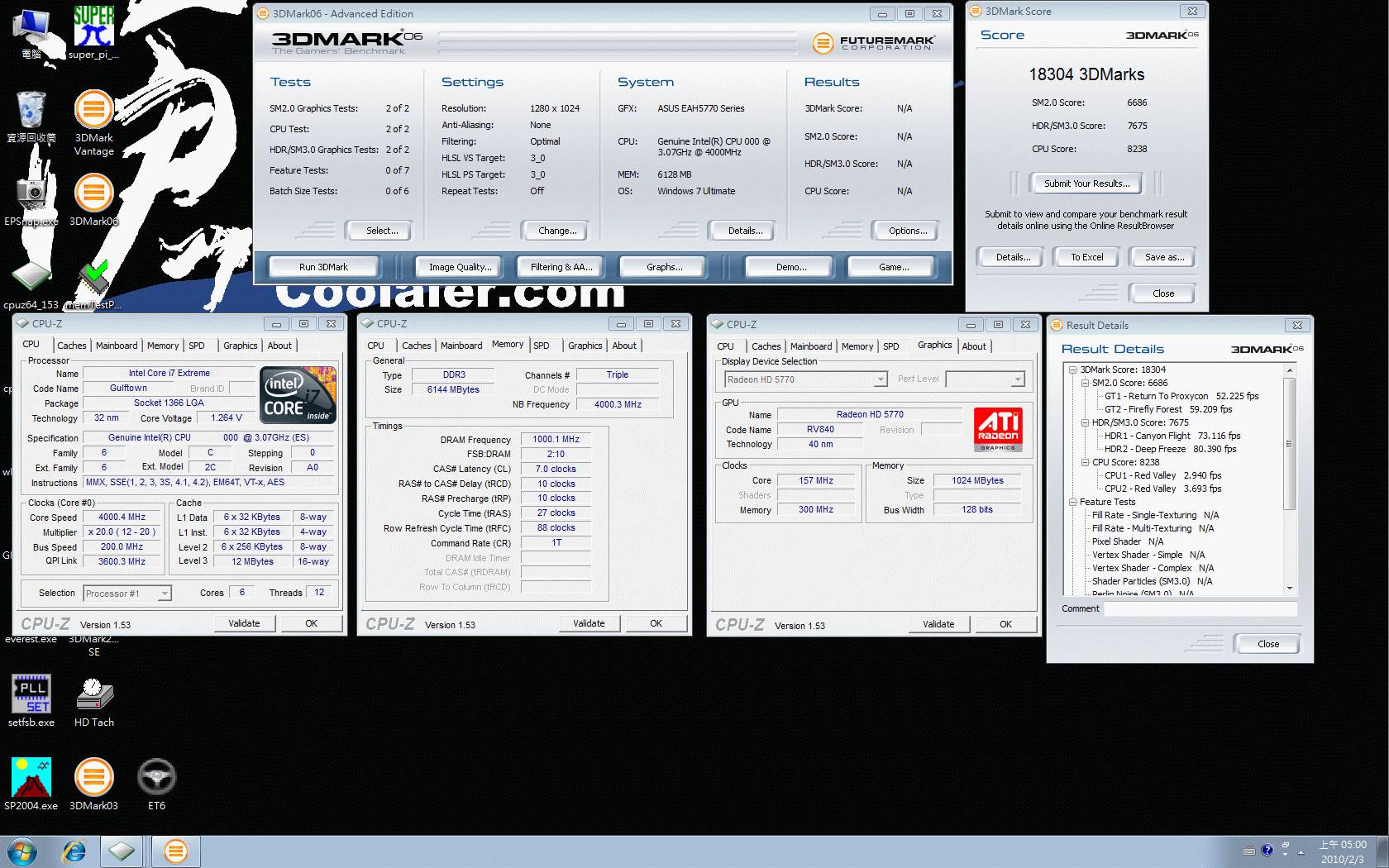Viewport: 1389px width, 868px height.
Task: Open the Radeon HD 5770 display device dropdown
Action: [805, 379]
